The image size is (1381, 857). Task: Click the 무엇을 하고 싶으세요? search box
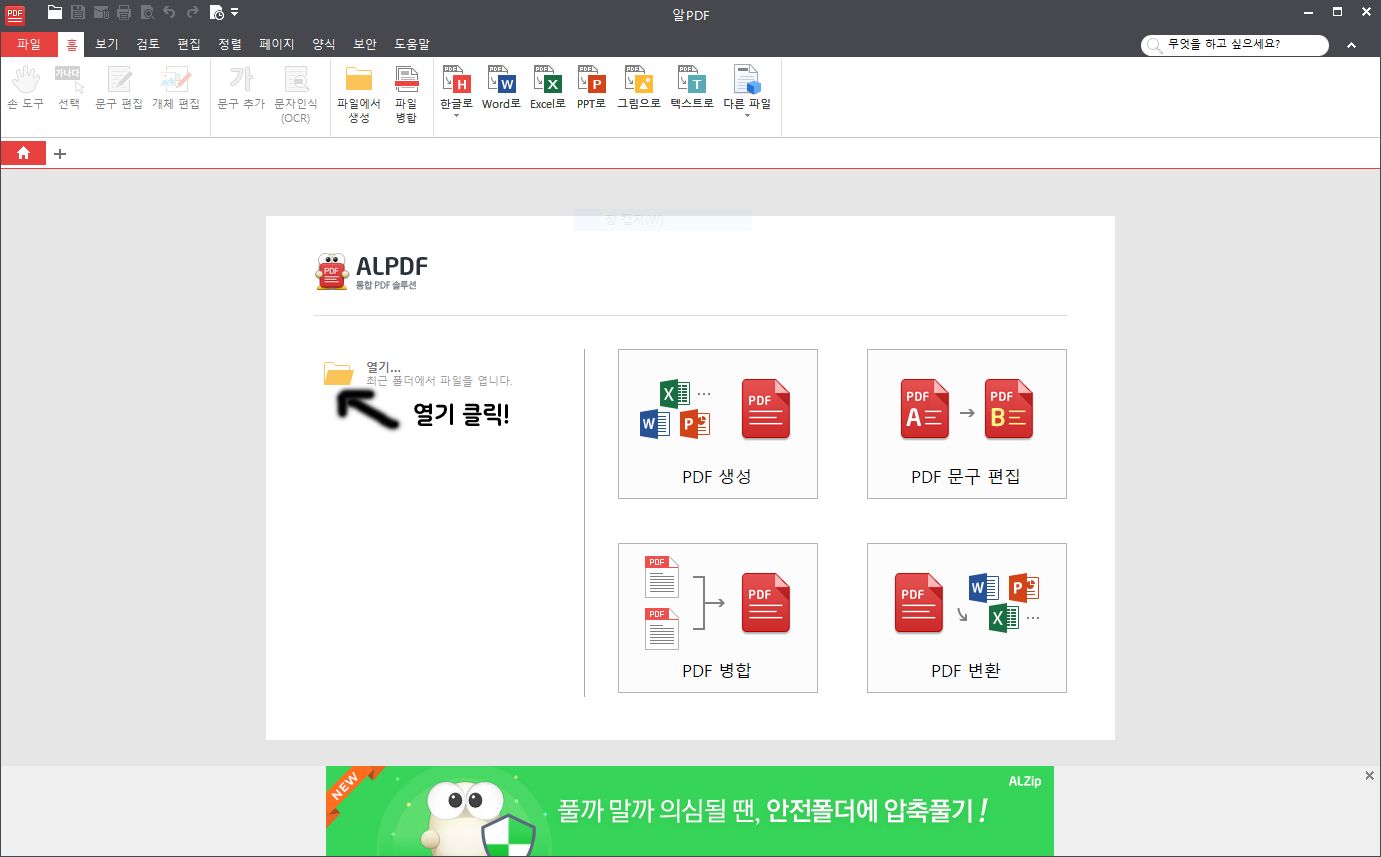pyautogui.click(x=1235, y=45)
